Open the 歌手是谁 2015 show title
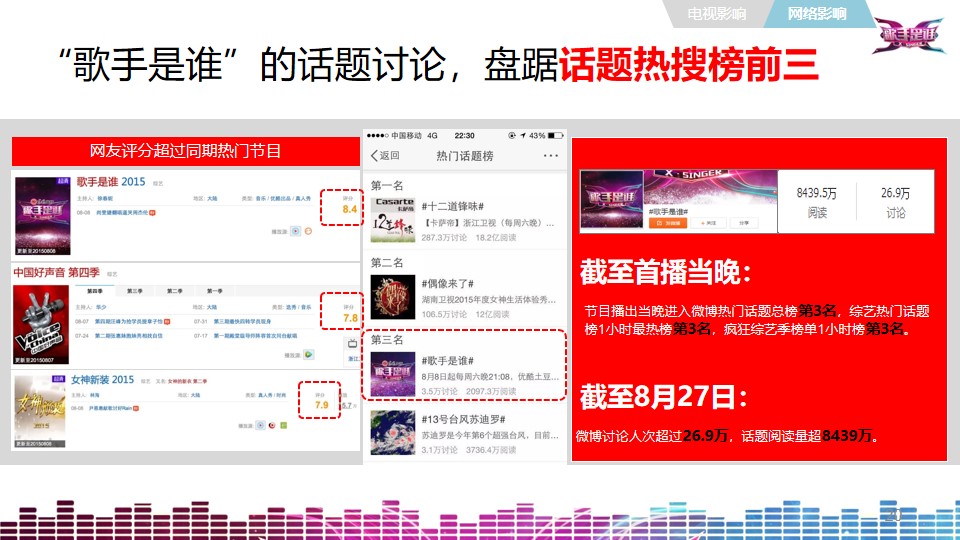The height and width of the screenshot is (540, 960). (111, 182)
